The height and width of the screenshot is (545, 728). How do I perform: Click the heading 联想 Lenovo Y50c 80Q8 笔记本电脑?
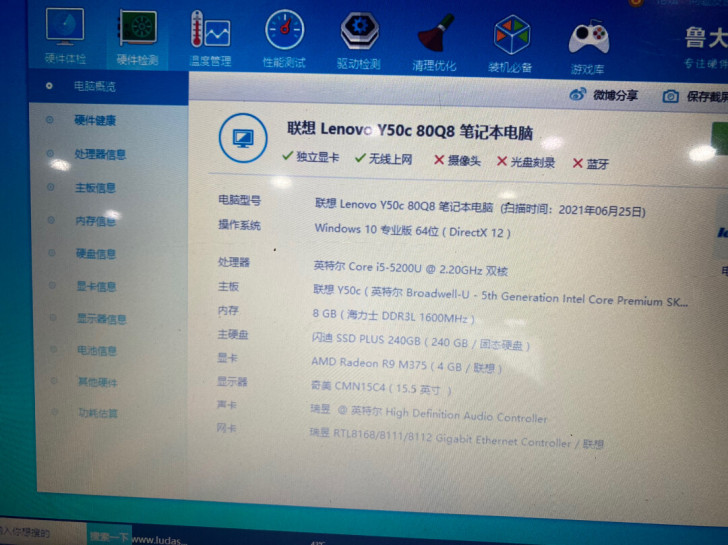click(410, 131)
